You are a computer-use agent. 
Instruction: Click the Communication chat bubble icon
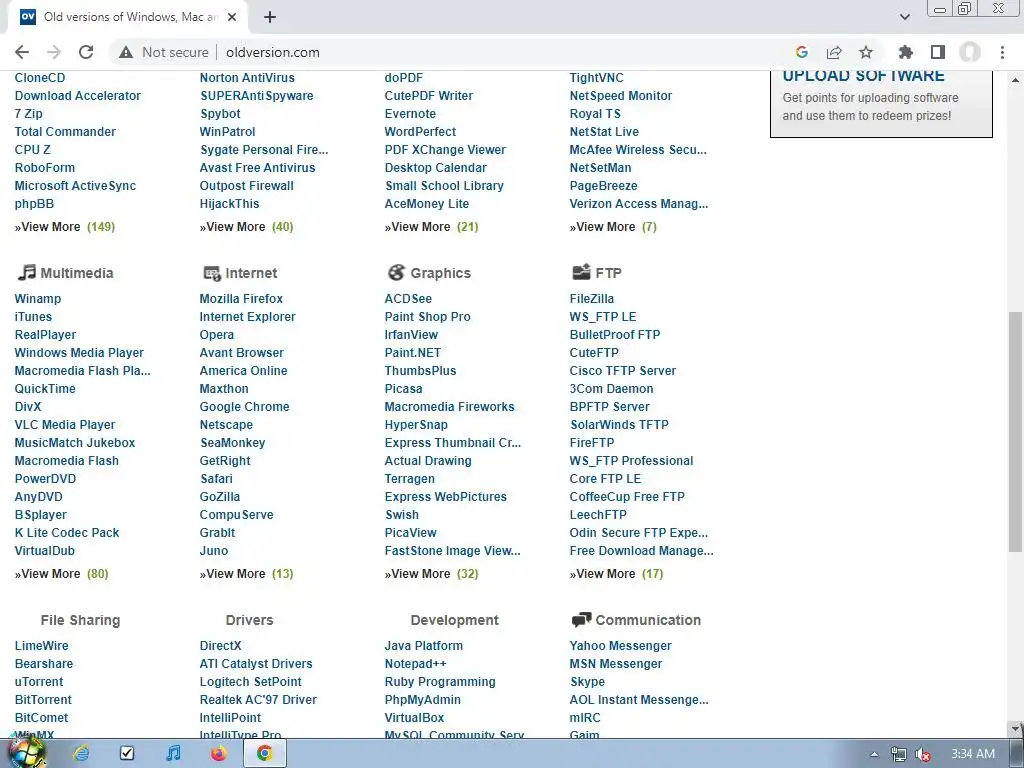pyautogui.click(x=581, y=620)
